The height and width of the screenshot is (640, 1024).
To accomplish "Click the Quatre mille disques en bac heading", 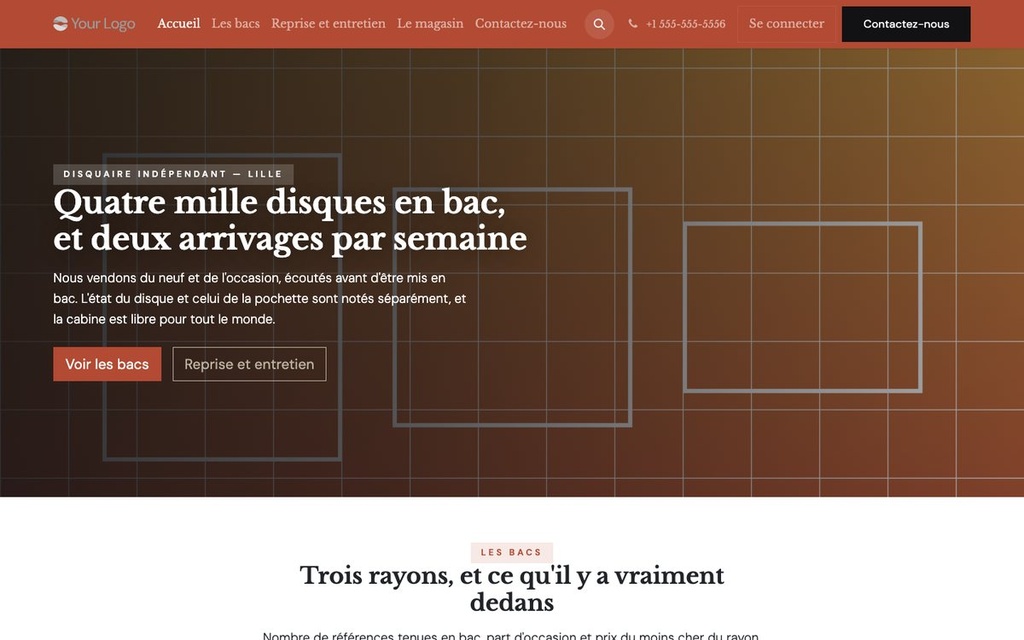I will 290,220.
